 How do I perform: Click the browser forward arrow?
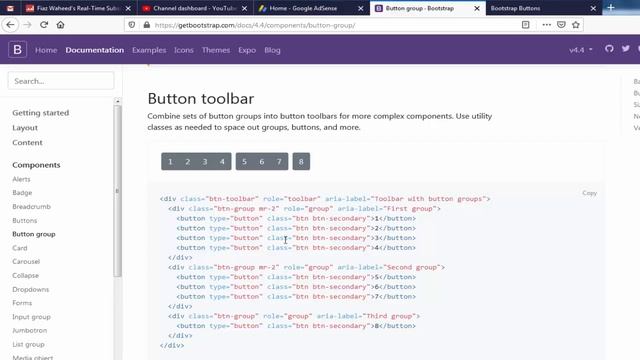pos(27,25)
